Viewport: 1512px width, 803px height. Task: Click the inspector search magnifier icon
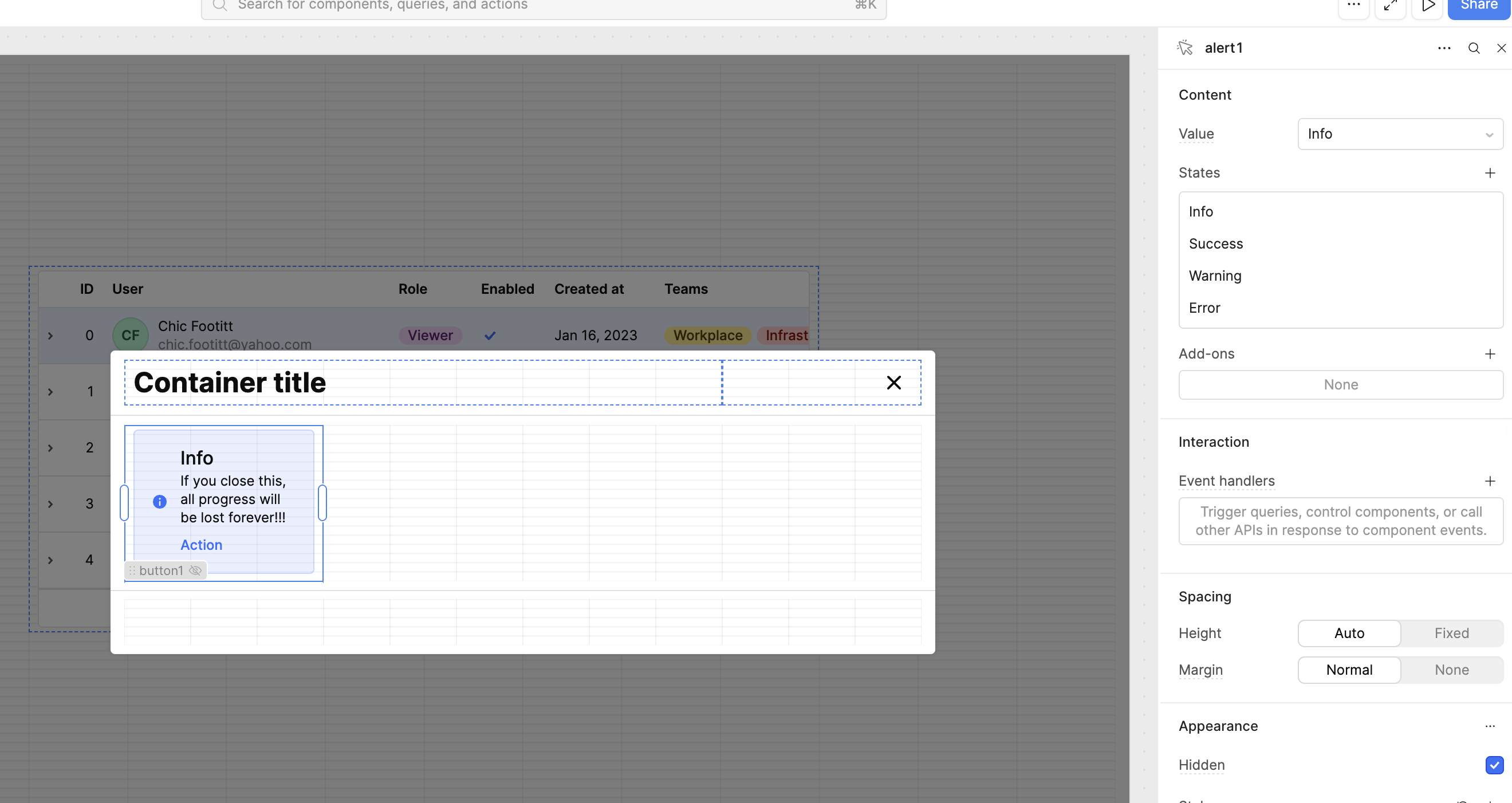point(1474,48)
